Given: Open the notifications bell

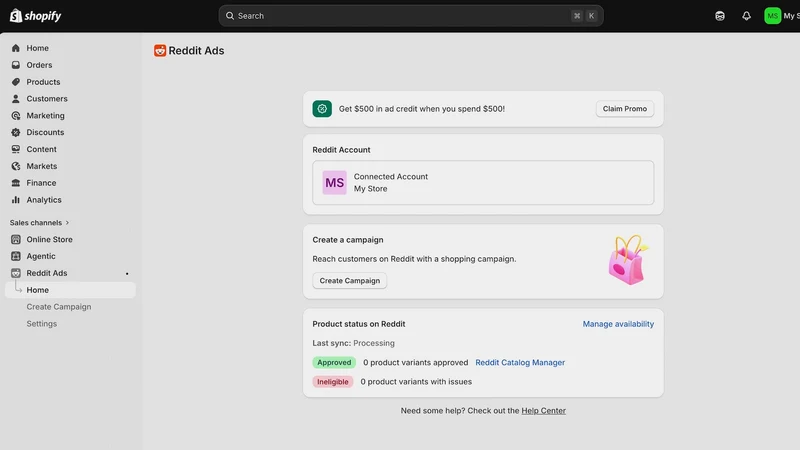Looking at the screenshot, I should [x=746, y=16].
